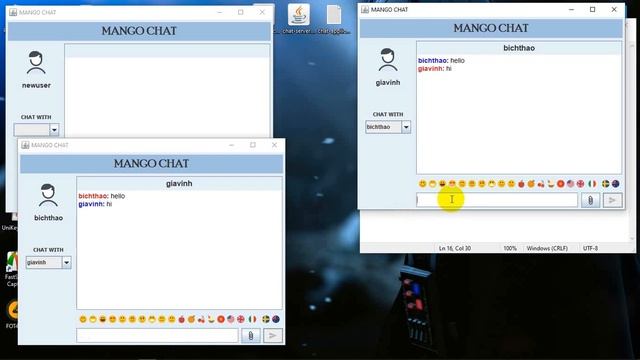This screenshot has height=360, width=640.
Task: Insert the banana emoji in giavinh's window
Action: 551,184
